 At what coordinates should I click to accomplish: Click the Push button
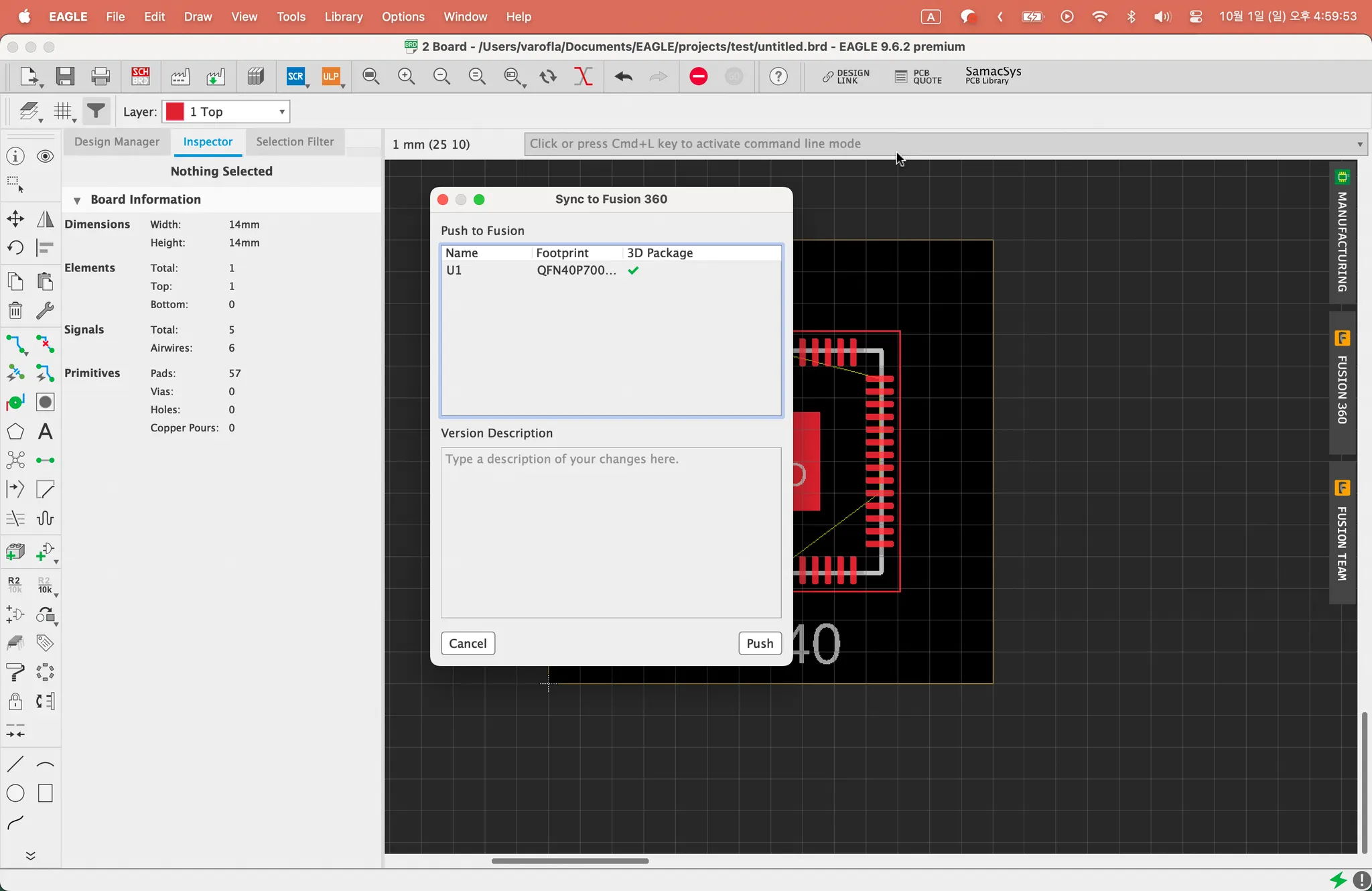[x=760, y=643]
